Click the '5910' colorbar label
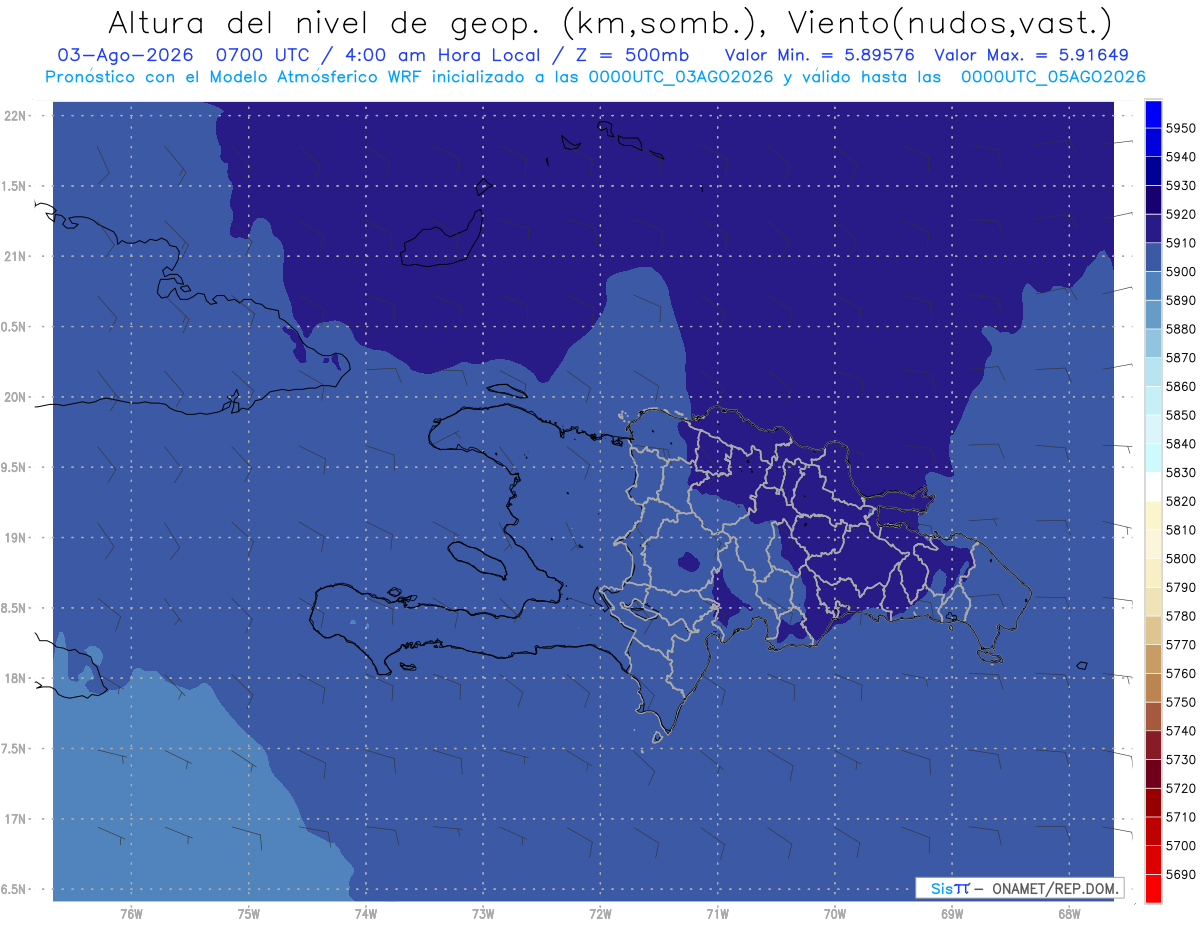This screenshot has width=1200, height=927. click(x=1180, y=243)
